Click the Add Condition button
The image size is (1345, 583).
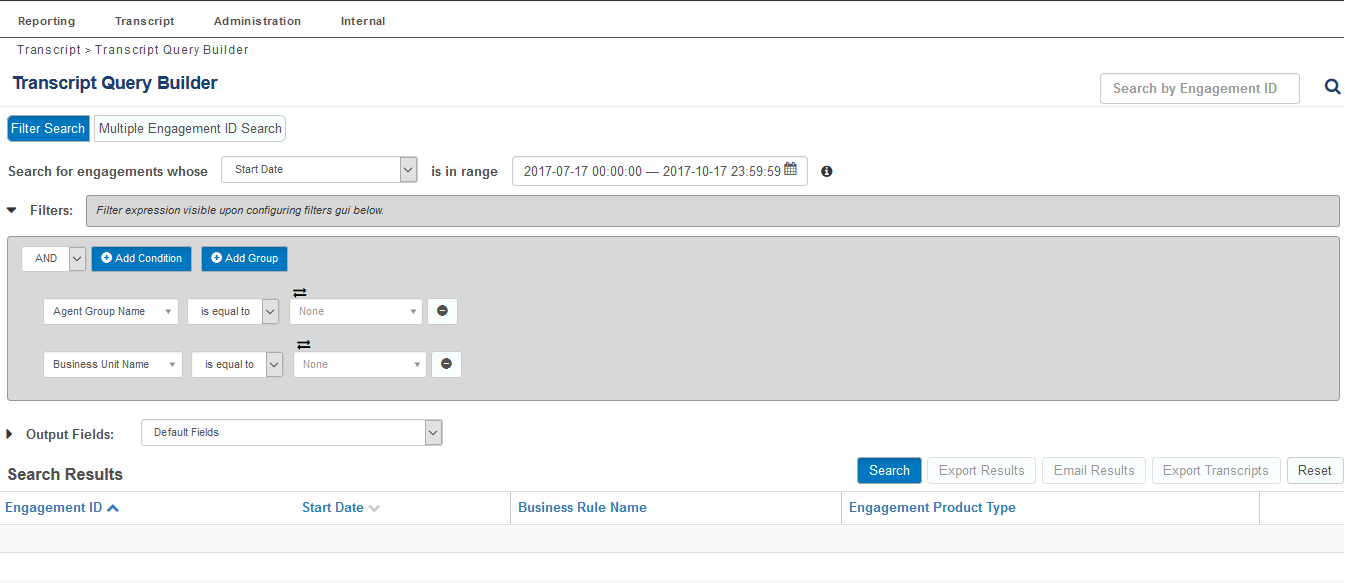141,258
